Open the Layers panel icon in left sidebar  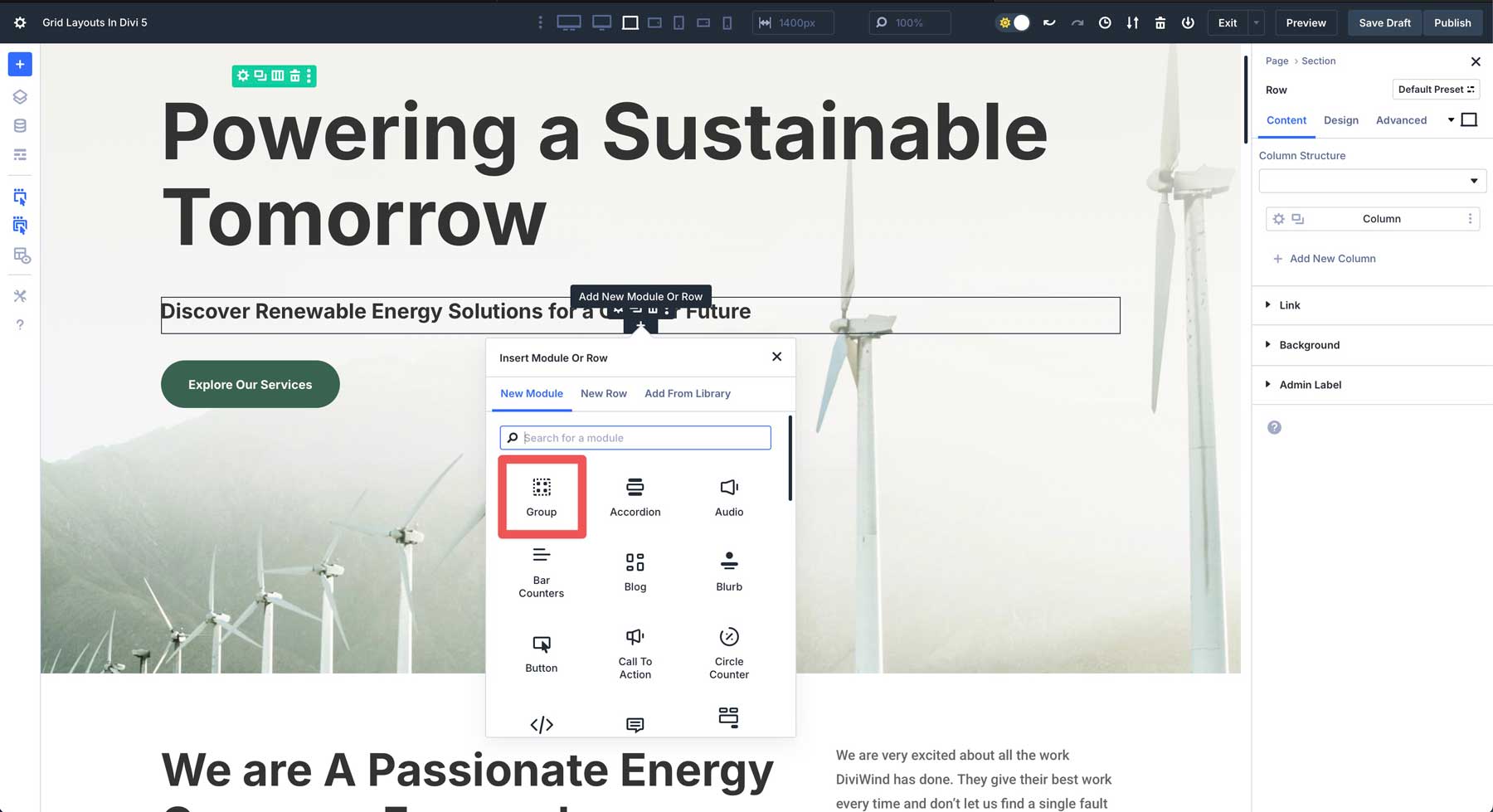(20, 96)
